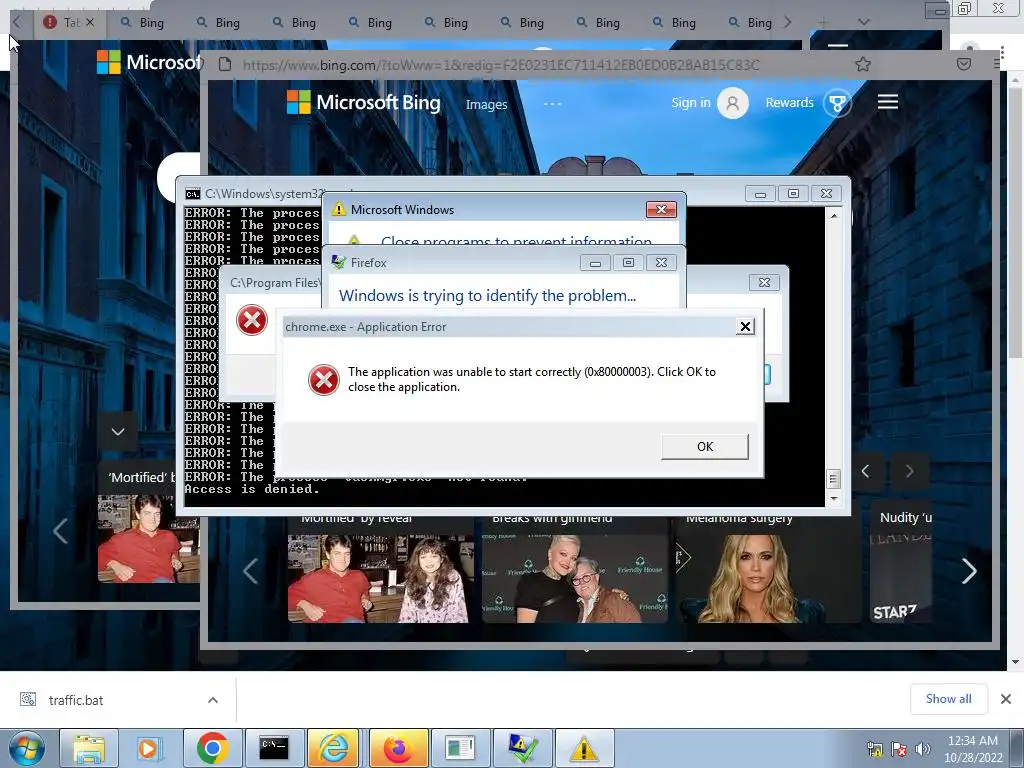Click the red error icon in chrome.exe dialog
Viewport: 1024px width, 768px height.
[x=323, y=379]
